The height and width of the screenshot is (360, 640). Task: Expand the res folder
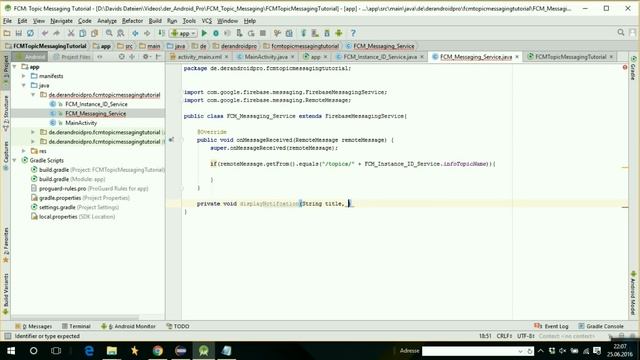point(24,151)
